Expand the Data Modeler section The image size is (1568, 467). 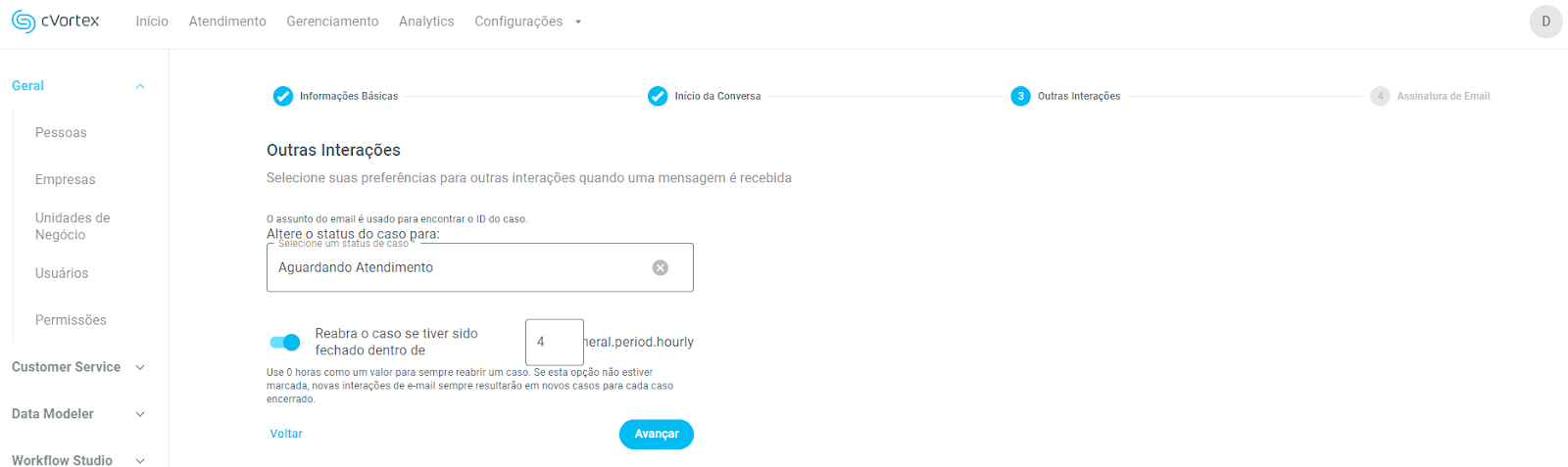pyautogui.click(x=140, y=414)
